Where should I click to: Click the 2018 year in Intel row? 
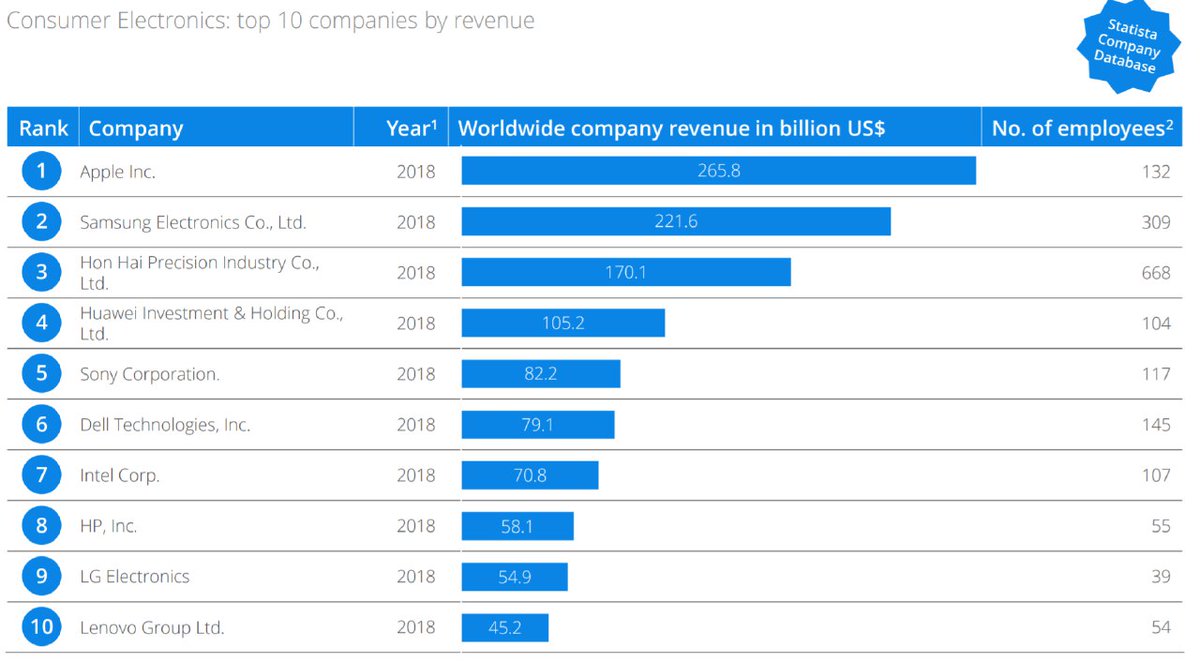click(x=416, y=476)
